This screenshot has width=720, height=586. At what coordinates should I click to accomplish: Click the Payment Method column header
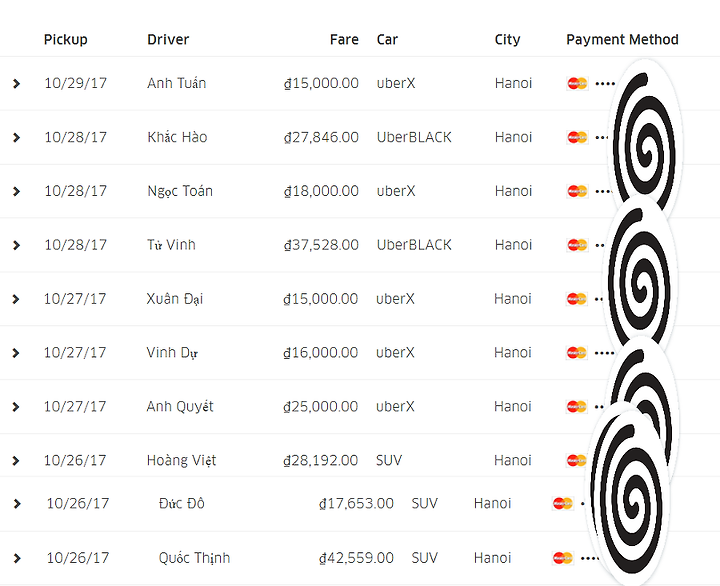click(x=622, y=40)
